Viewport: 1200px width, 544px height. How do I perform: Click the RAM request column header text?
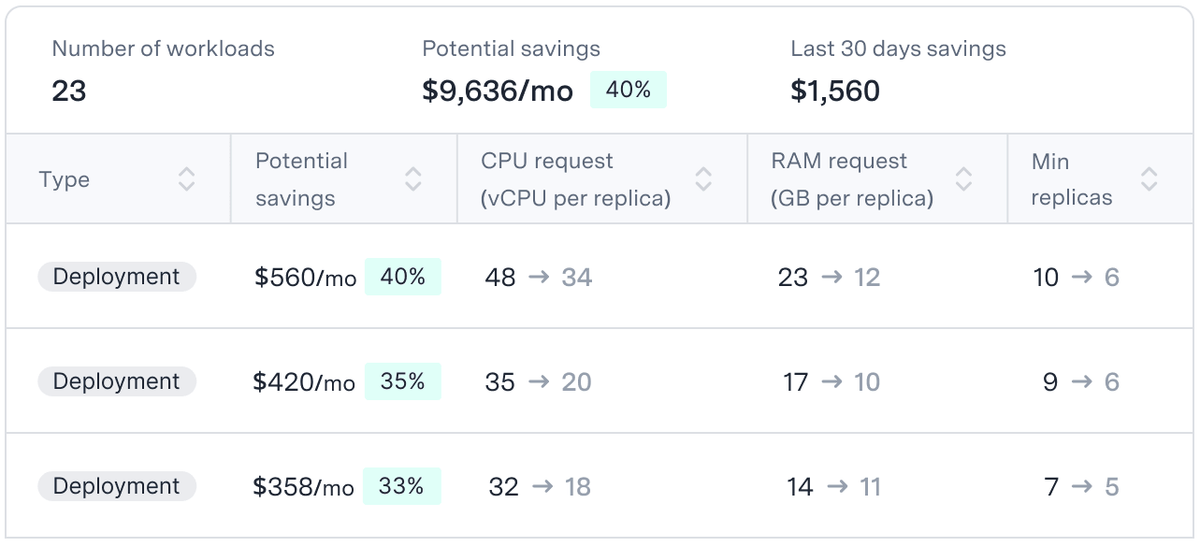(852, 179)
